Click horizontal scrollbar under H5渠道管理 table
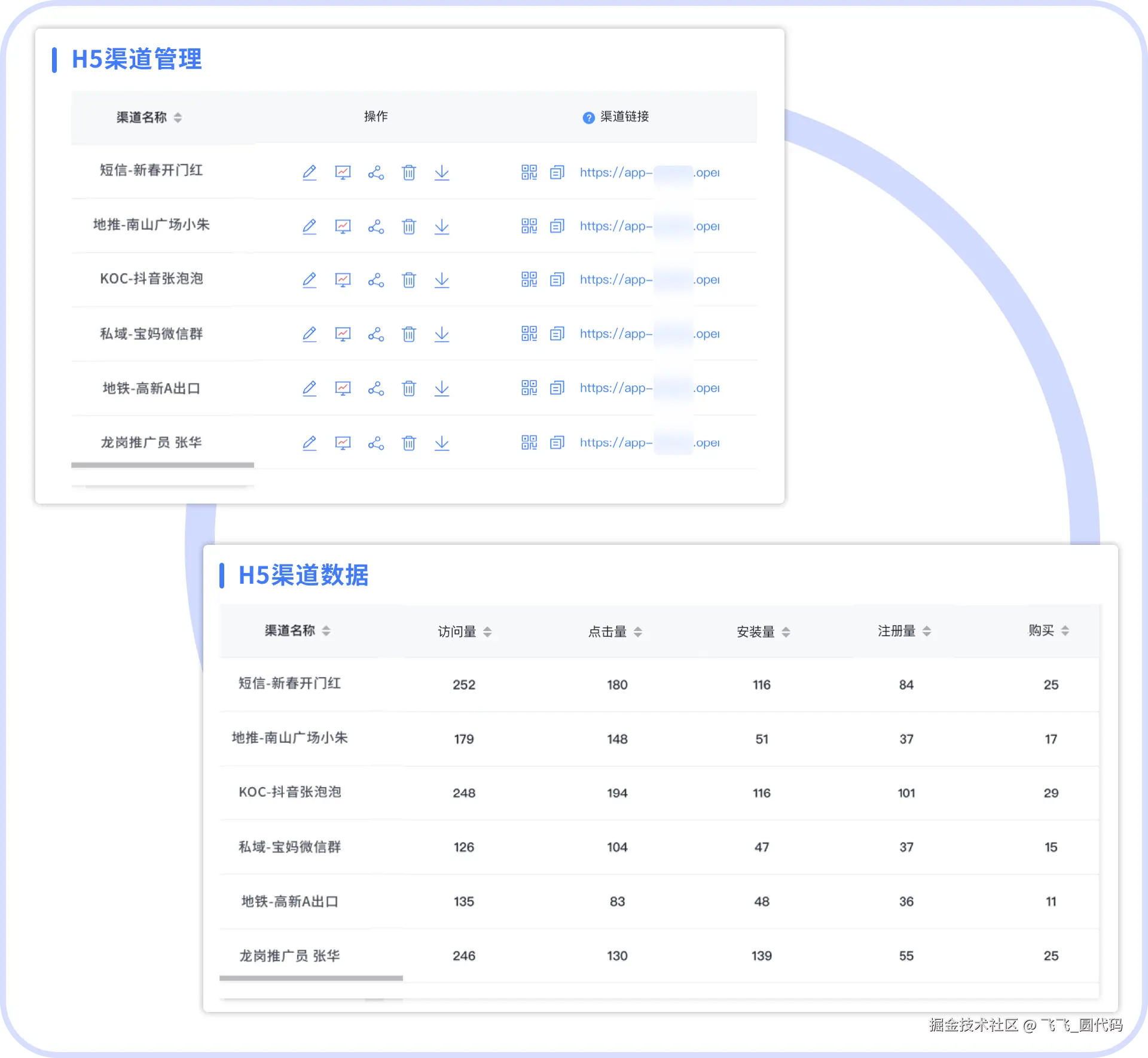The image size is (1148, 1058). pos(163,465)
